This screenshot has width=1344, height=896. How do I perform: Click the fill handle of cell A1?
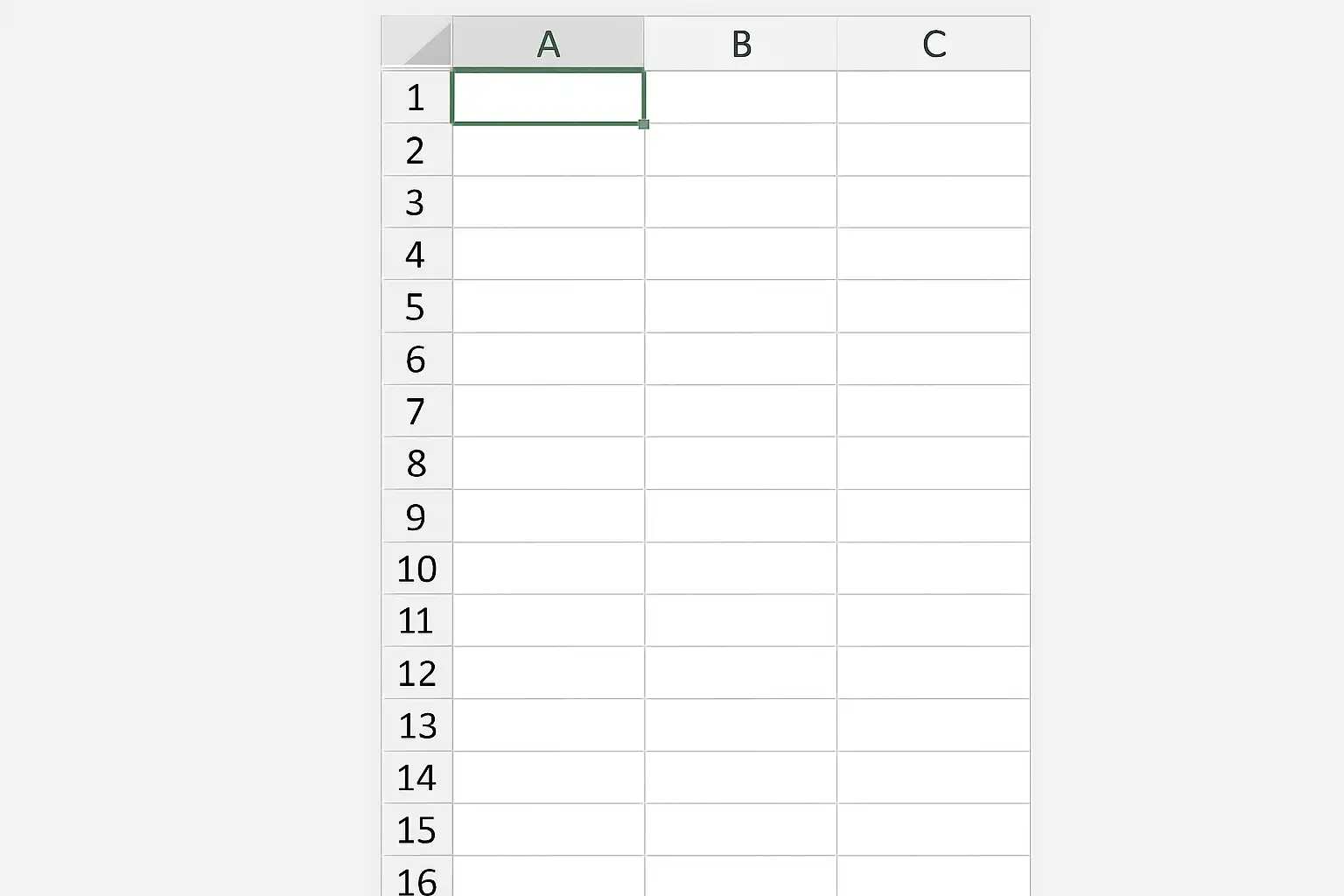click(x=644, y=124)
